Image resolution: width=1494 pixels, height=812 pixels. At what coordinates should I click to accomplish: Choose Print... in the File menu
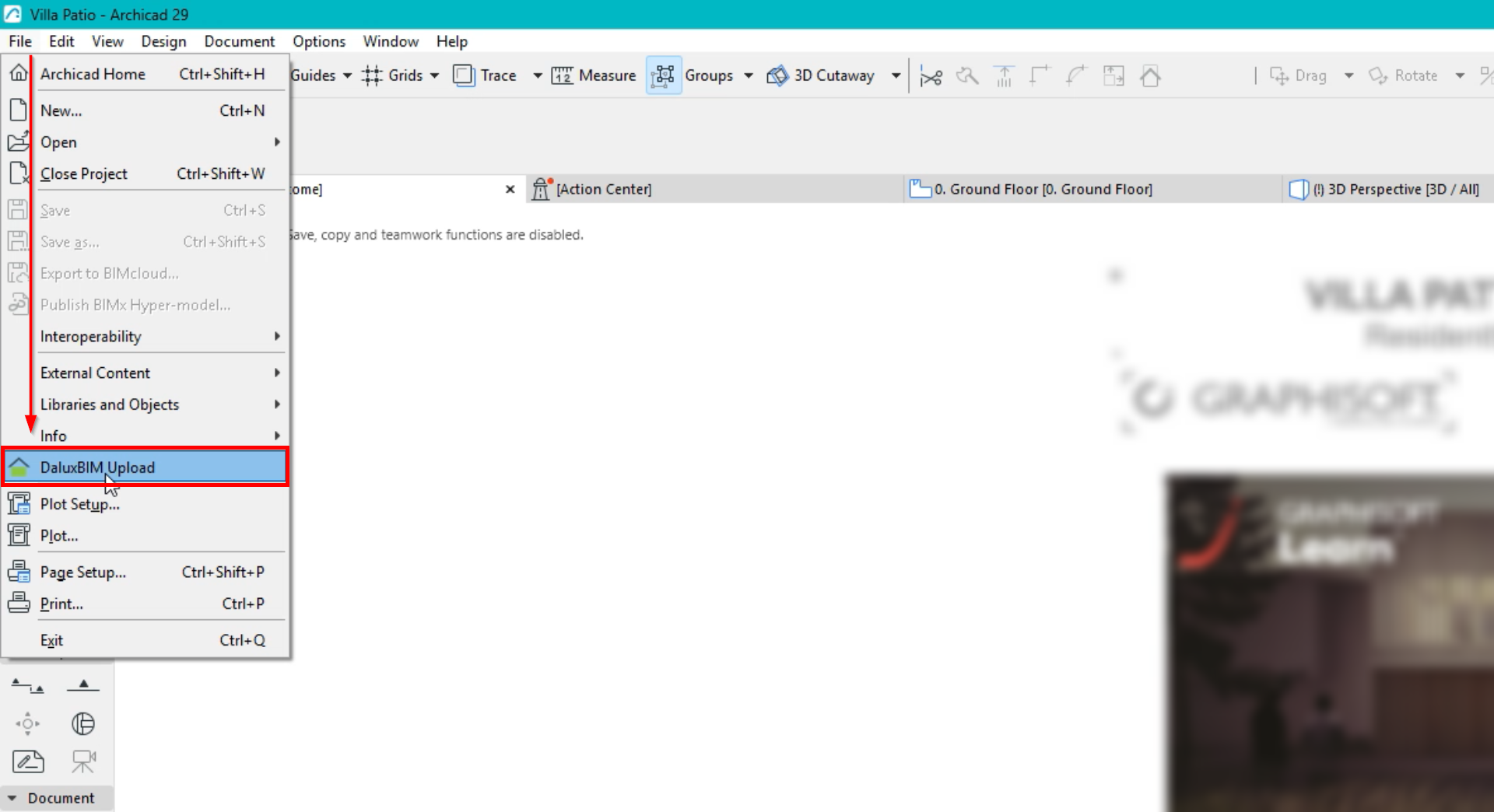146,604
